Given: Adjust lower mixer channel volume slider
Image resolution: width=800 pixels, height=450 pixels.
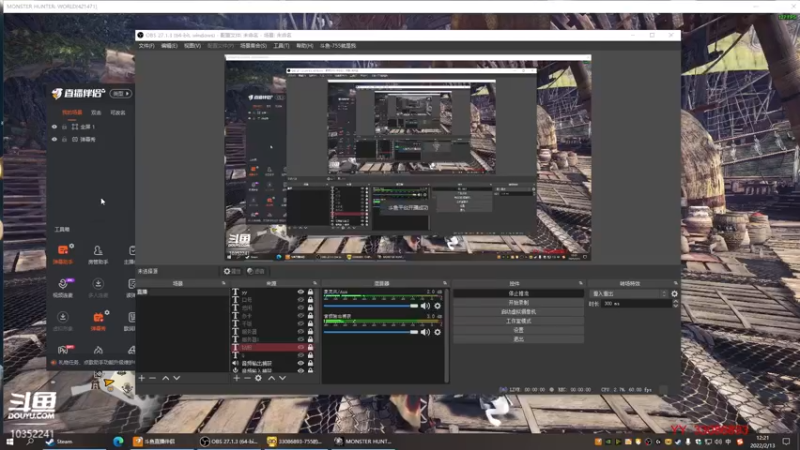Looking at the screenshot, I should tap(371, 332).
